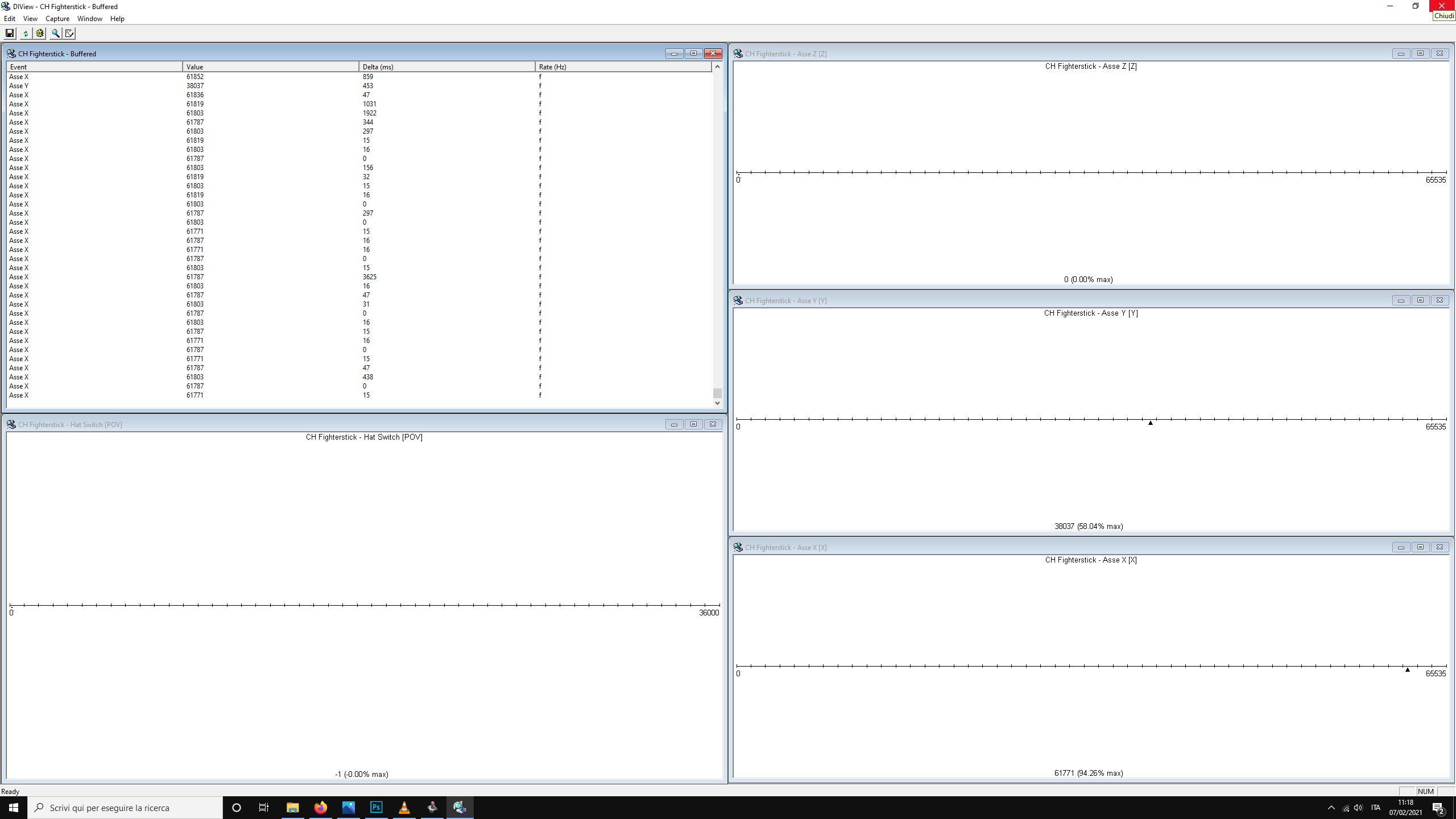
Task: Open Task View in the taskbar
Action: pyautogui.click(x=264, y=808)
